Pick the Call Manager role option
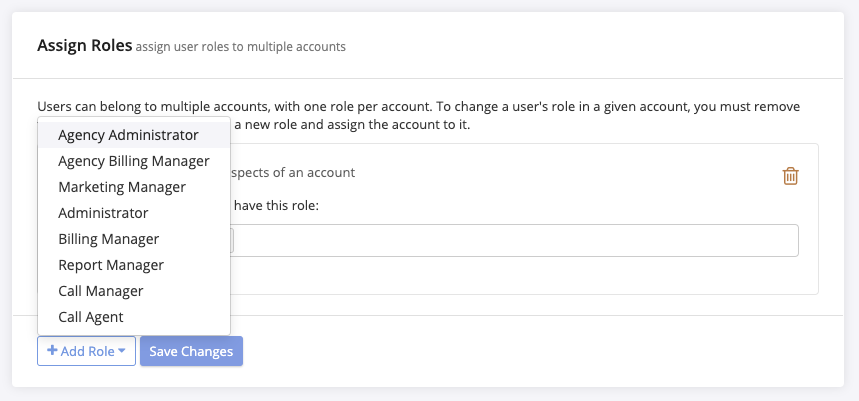859x401 pixels. (101, 291)
